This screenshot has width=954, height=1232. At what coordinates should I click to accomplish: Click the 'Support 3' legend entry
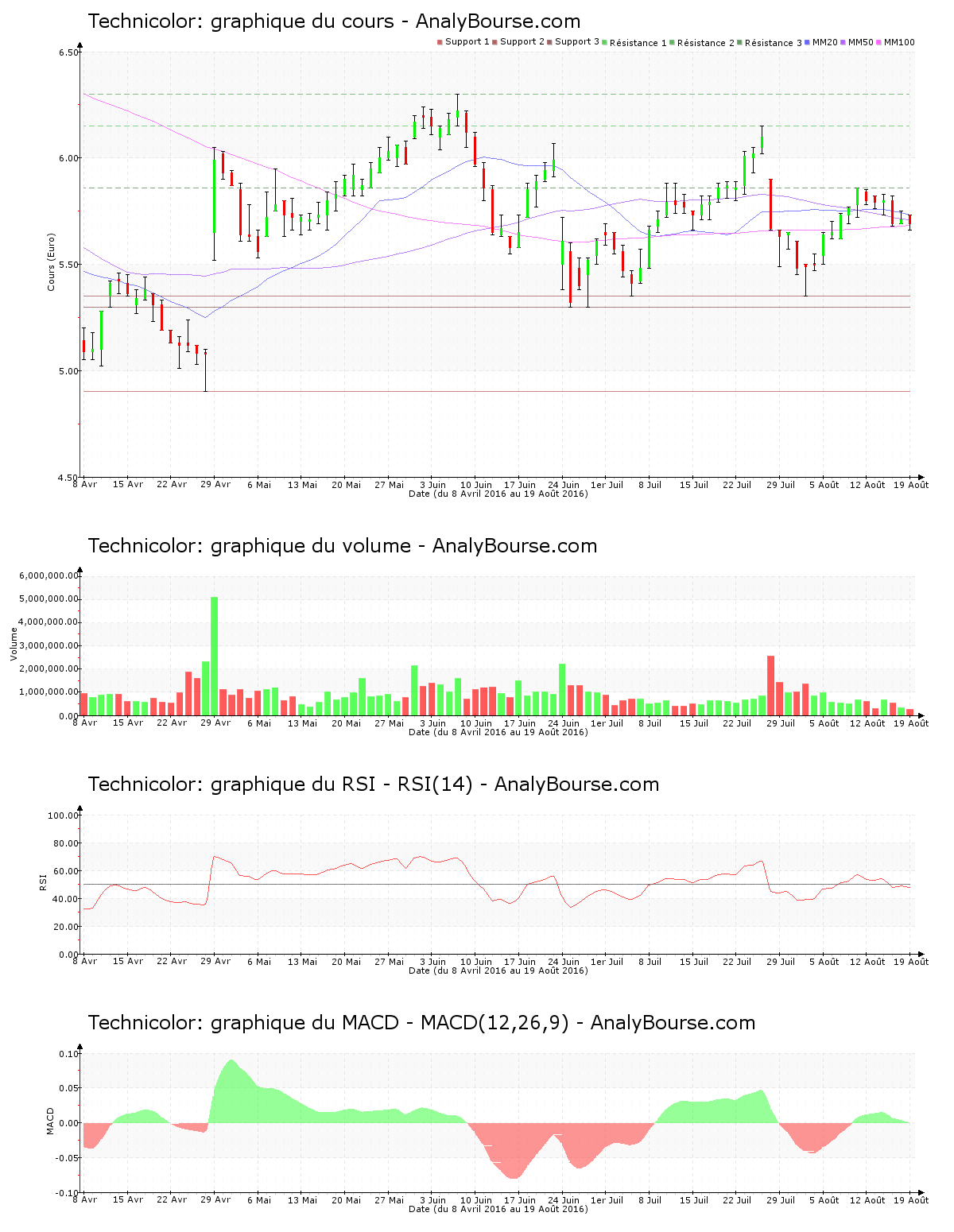click(573, 42)
